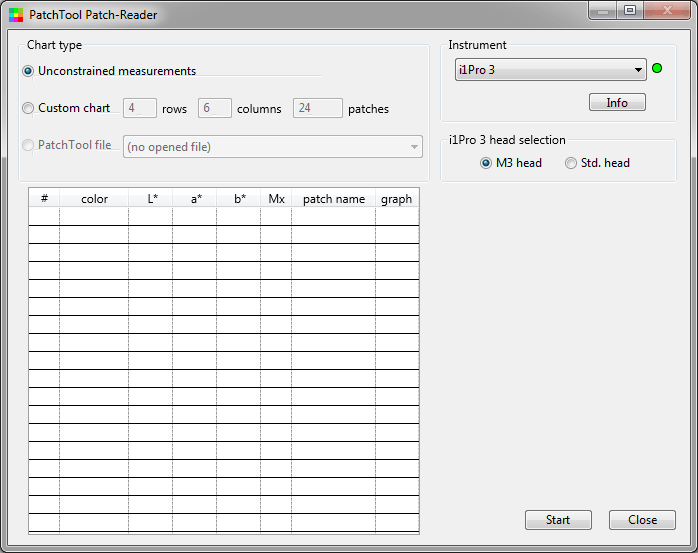This screenshot has width=698, height=553.
Task: Click the Close button at bottom right
Action: (642, 520)
